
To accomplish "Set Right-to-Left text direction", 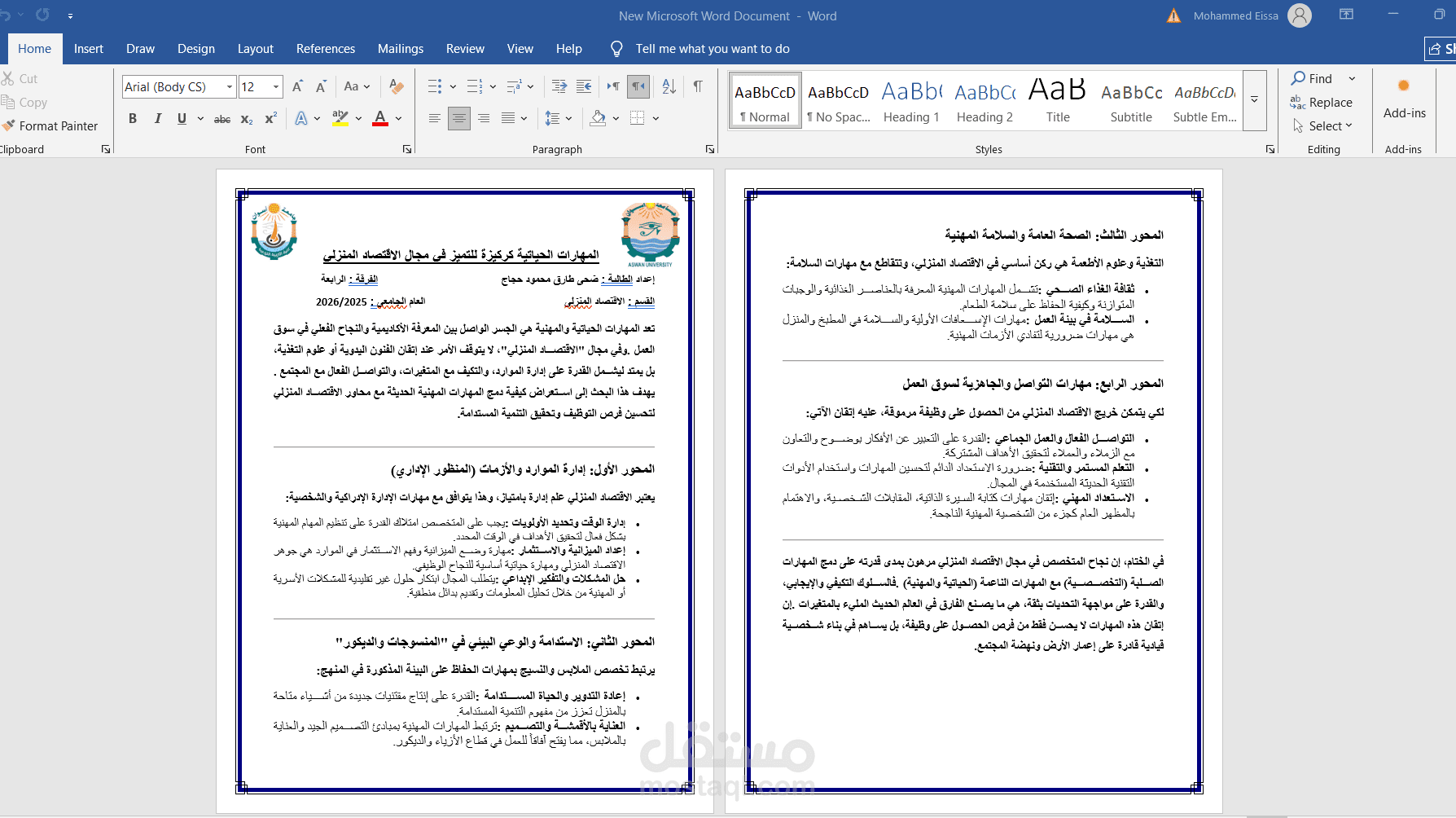I will pyautogui.click(x=639, y=86).
